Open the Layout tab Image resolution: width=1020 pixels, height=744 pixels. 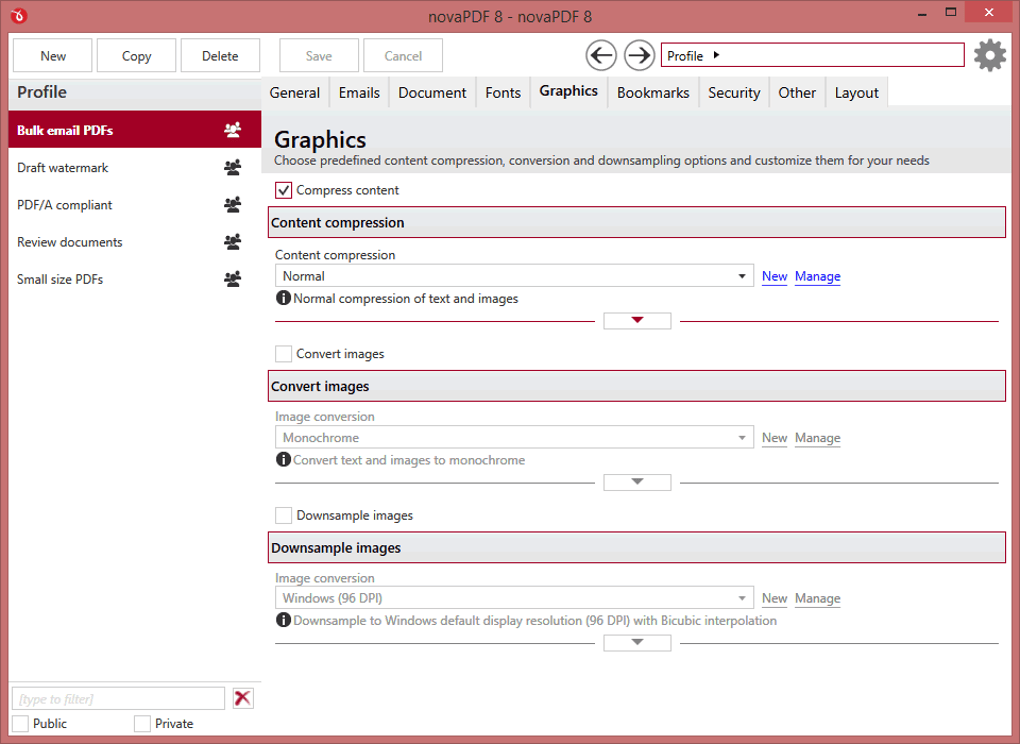pyautogui.click(x=857, y=93)
